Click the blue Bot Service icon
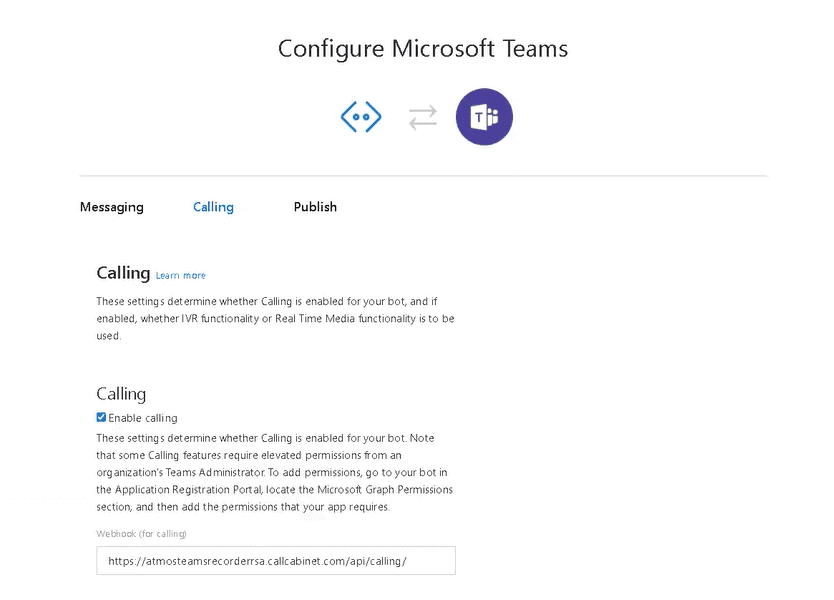The width and height of the screenshot is (834, 600). coord(361,117)
